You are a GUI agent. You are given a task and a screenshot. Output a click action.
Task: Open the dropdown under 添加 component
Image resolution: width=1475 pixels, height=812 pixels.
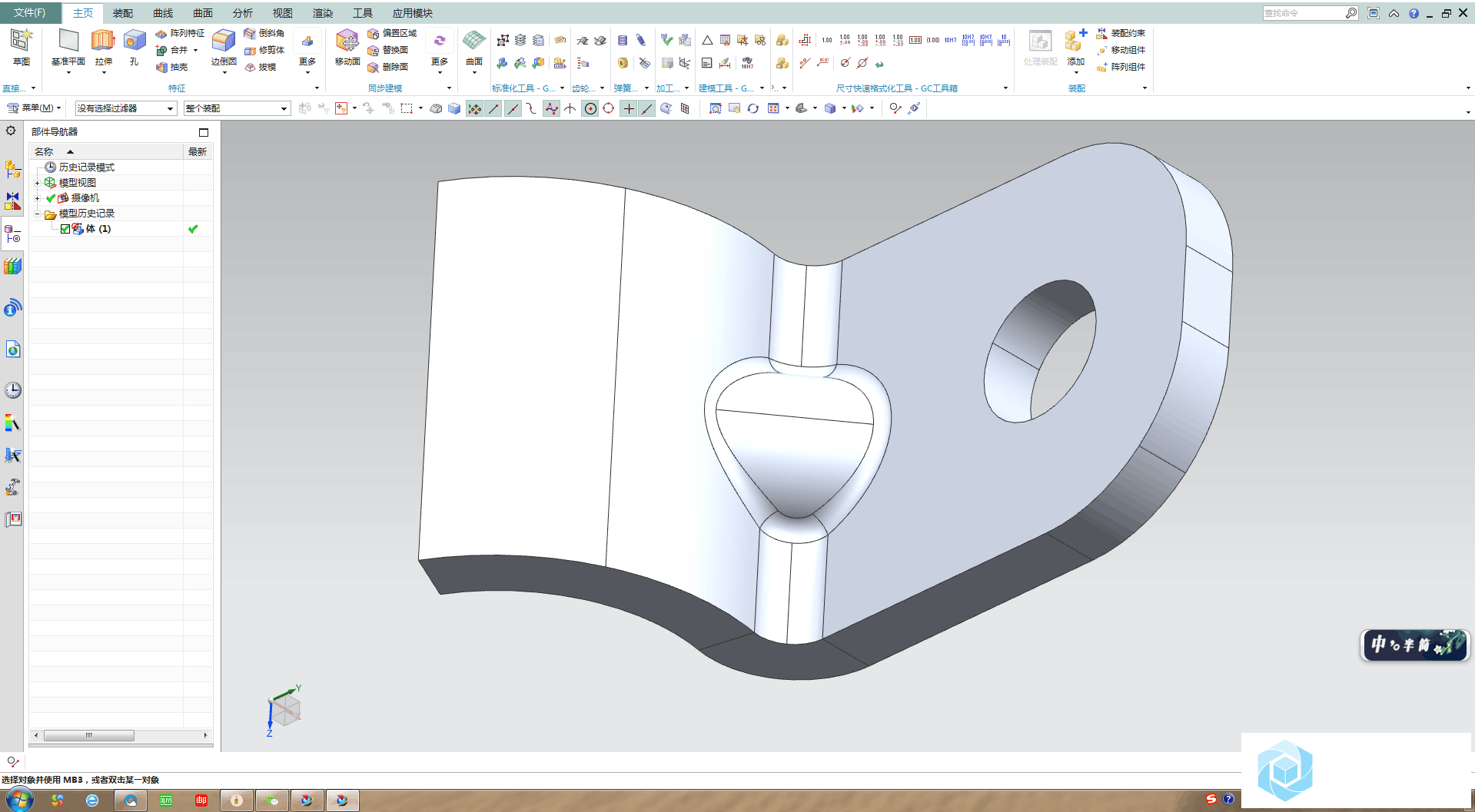(x=1075, y=72)
